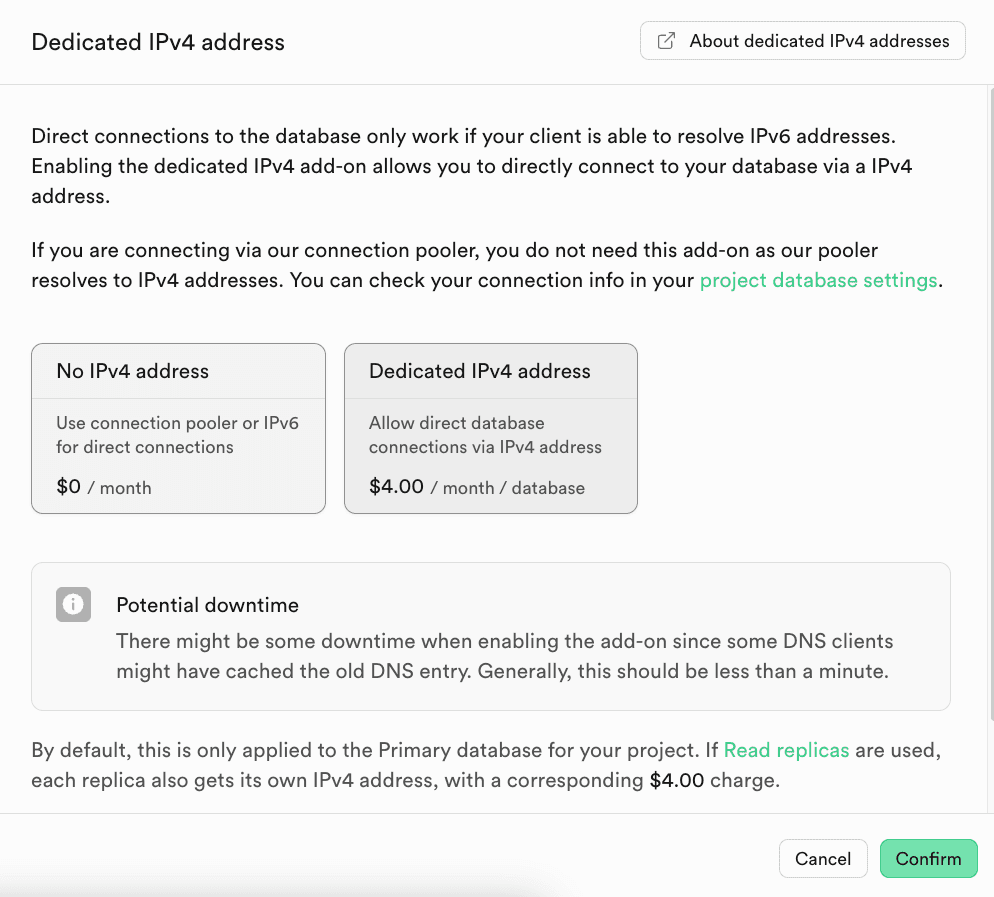Confirm enabling the IPv4 add-on
Viewport: 994px width, 897px height.
pos(928,858)
